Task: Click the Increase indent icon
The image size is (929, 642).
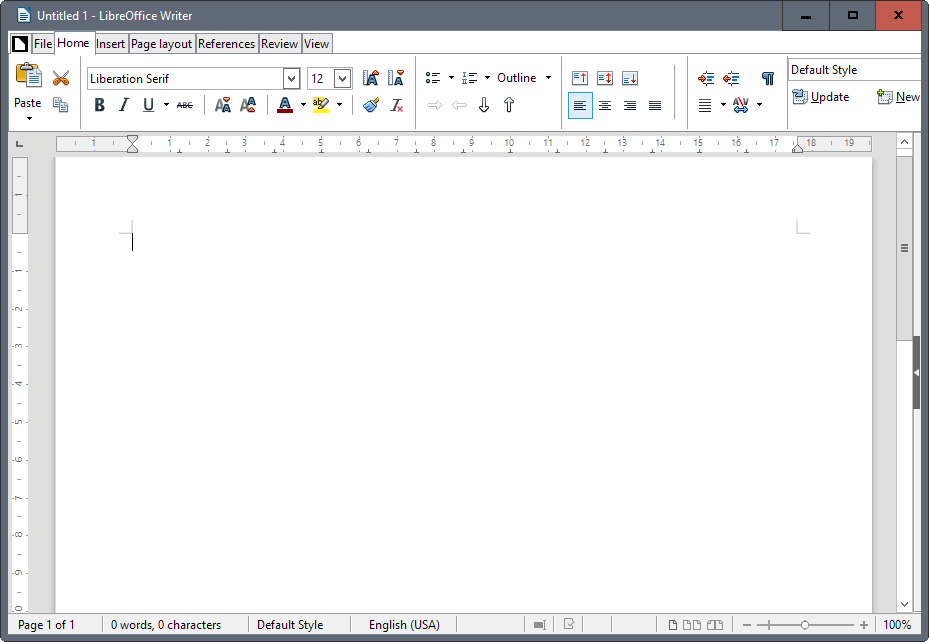Action: click(706, 78)
